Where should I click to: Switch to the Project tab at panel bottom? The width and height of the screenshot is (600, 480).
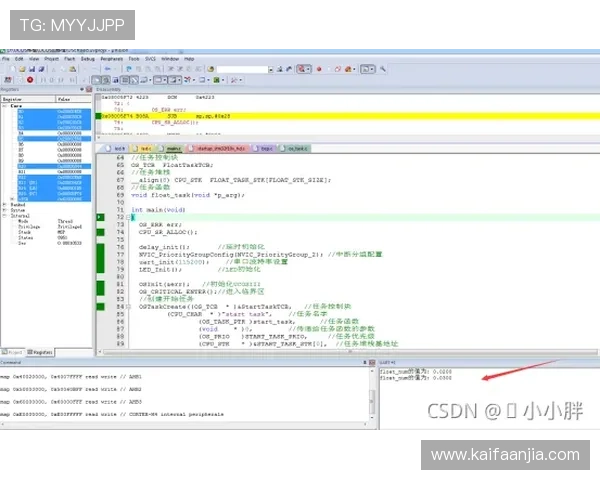13,352
